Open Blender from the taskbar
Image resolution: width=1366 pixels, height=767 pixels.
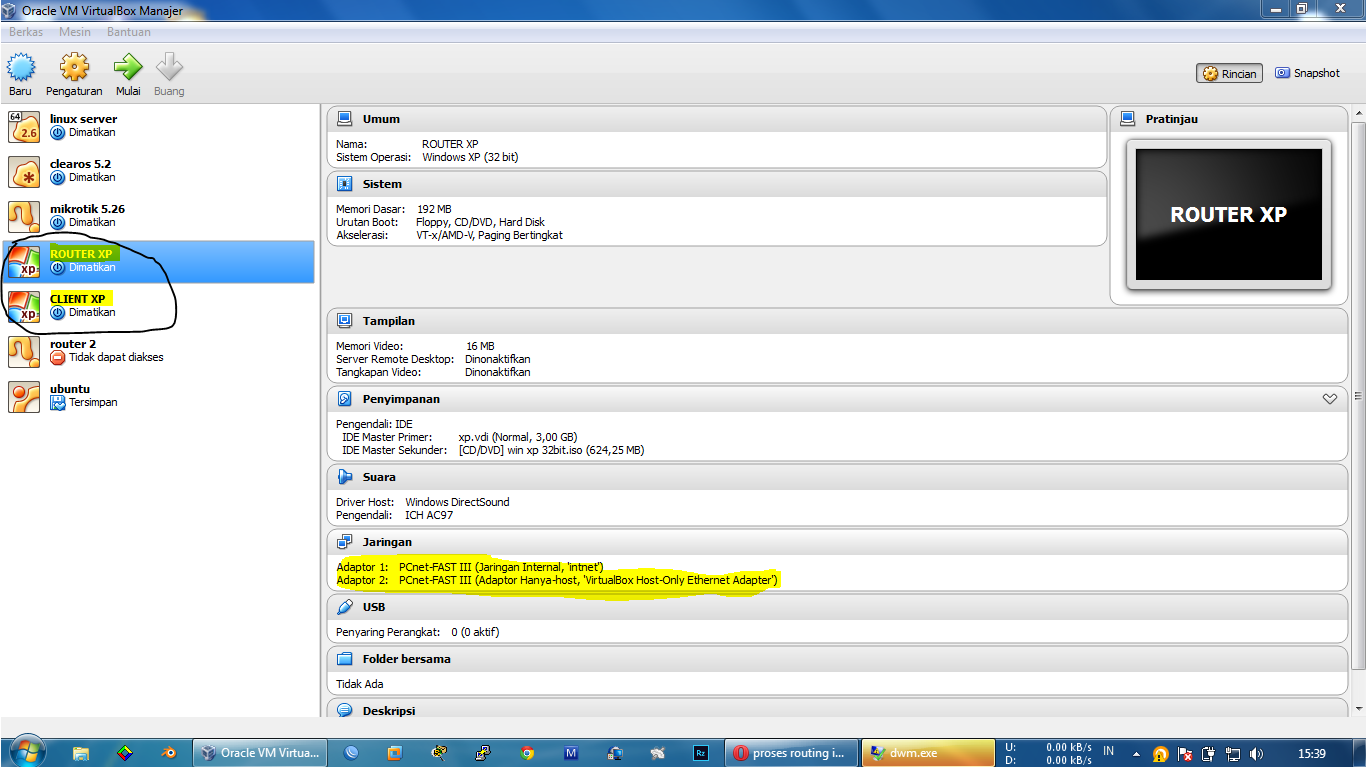[169, 753]
